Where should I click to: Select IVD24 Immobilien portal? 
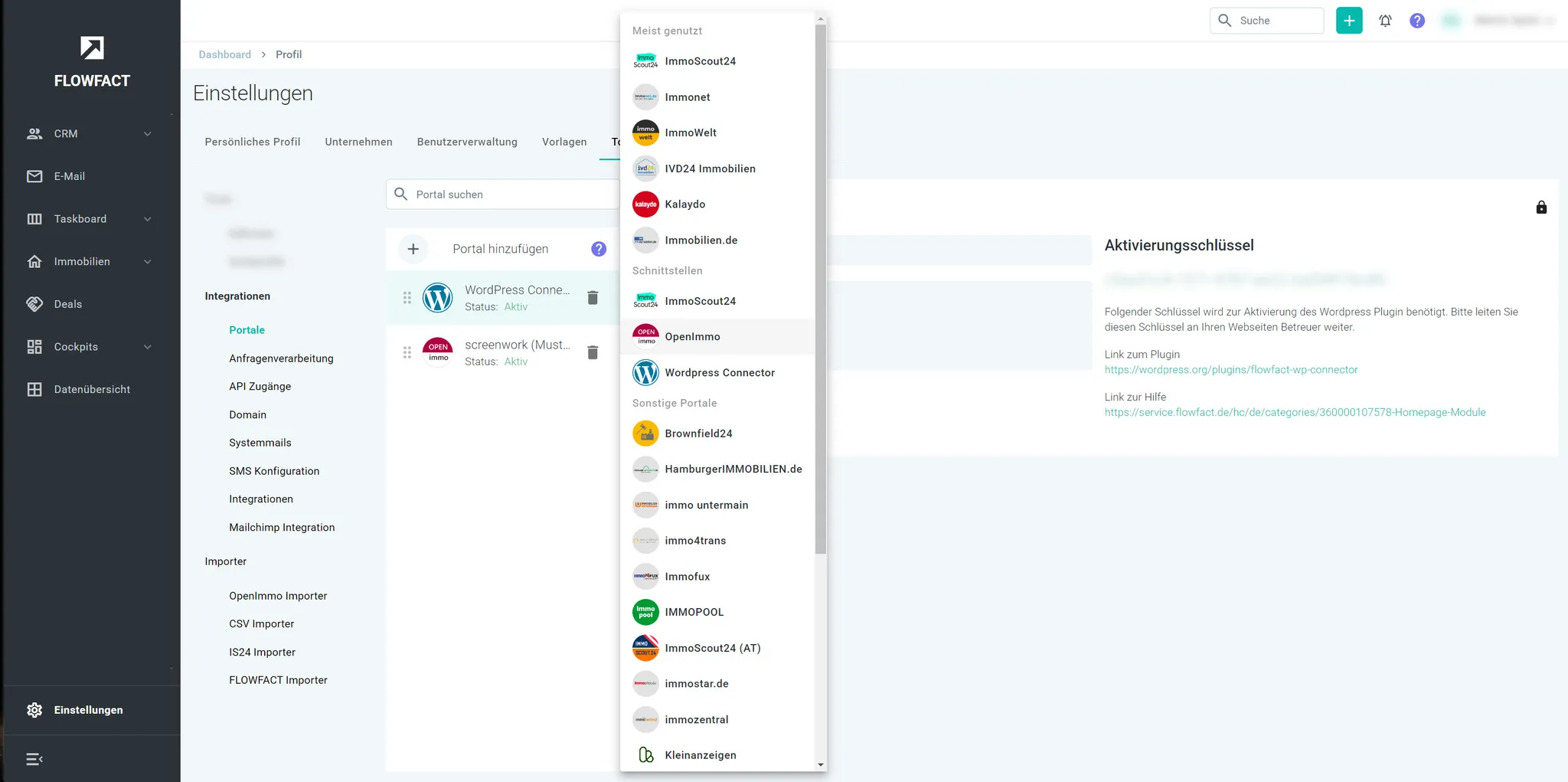pyautogui.click(x=717, y=169)
